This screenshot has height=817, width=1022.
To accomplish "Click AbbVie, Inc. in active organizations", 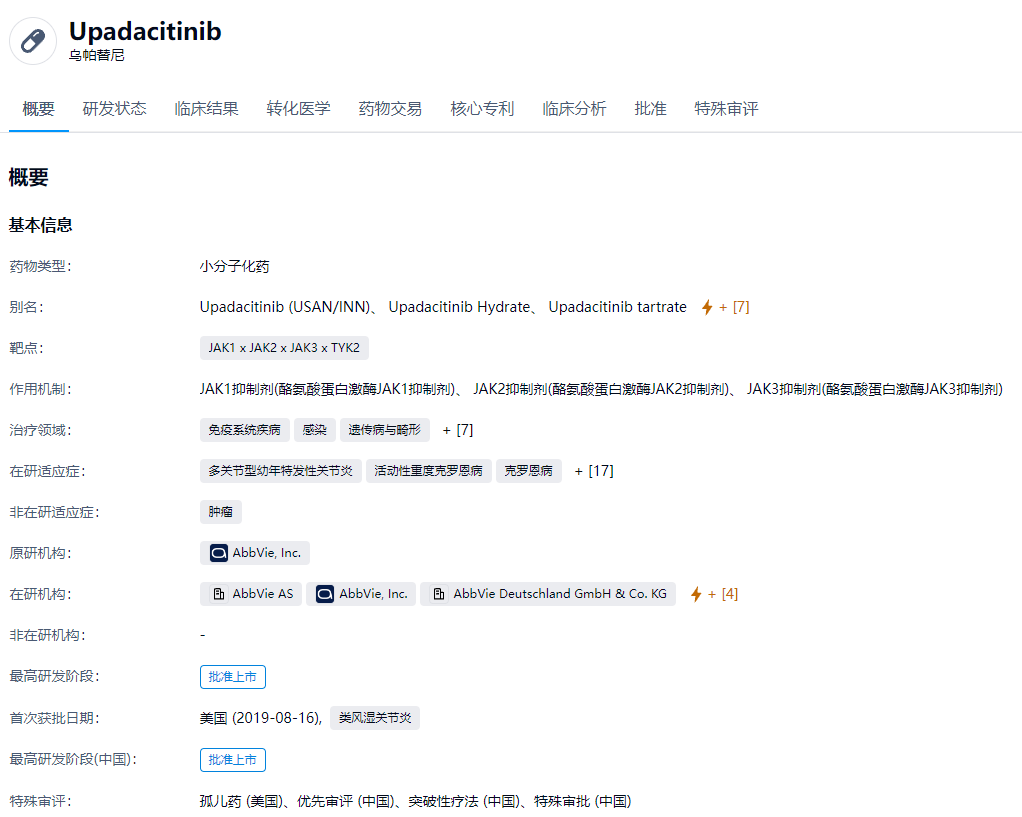I will pyautogui.click(x=361, y=594).
